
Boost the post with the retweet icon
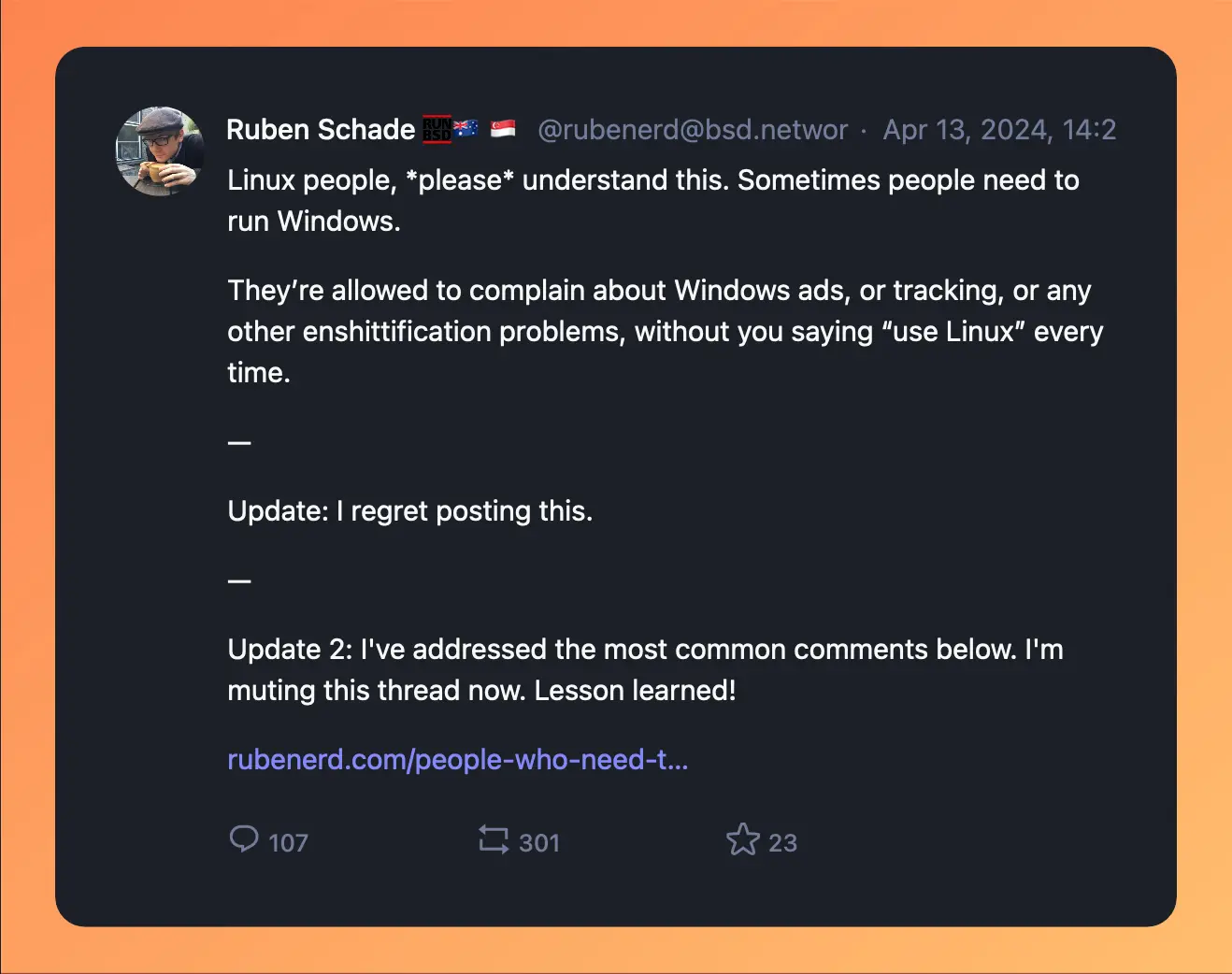(x=494, y=838)
